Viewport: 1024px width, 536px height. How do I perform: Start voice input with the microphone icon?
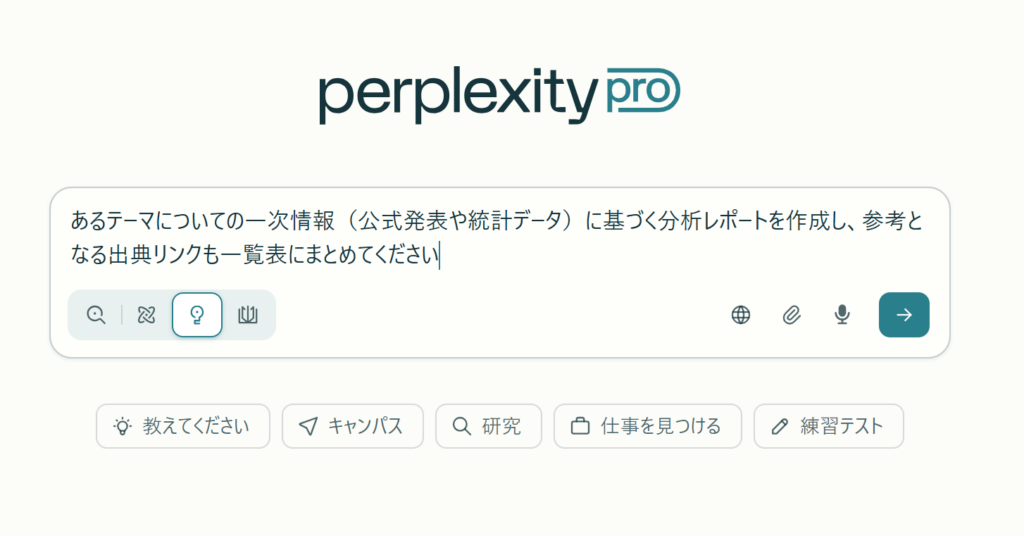842,315
